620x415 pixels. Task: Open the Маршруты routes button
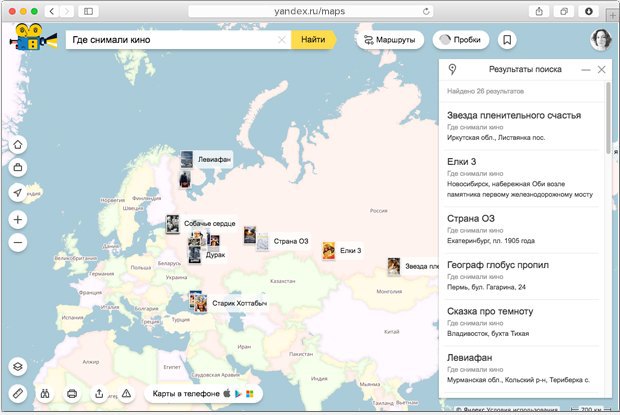(x=390, y=40)
